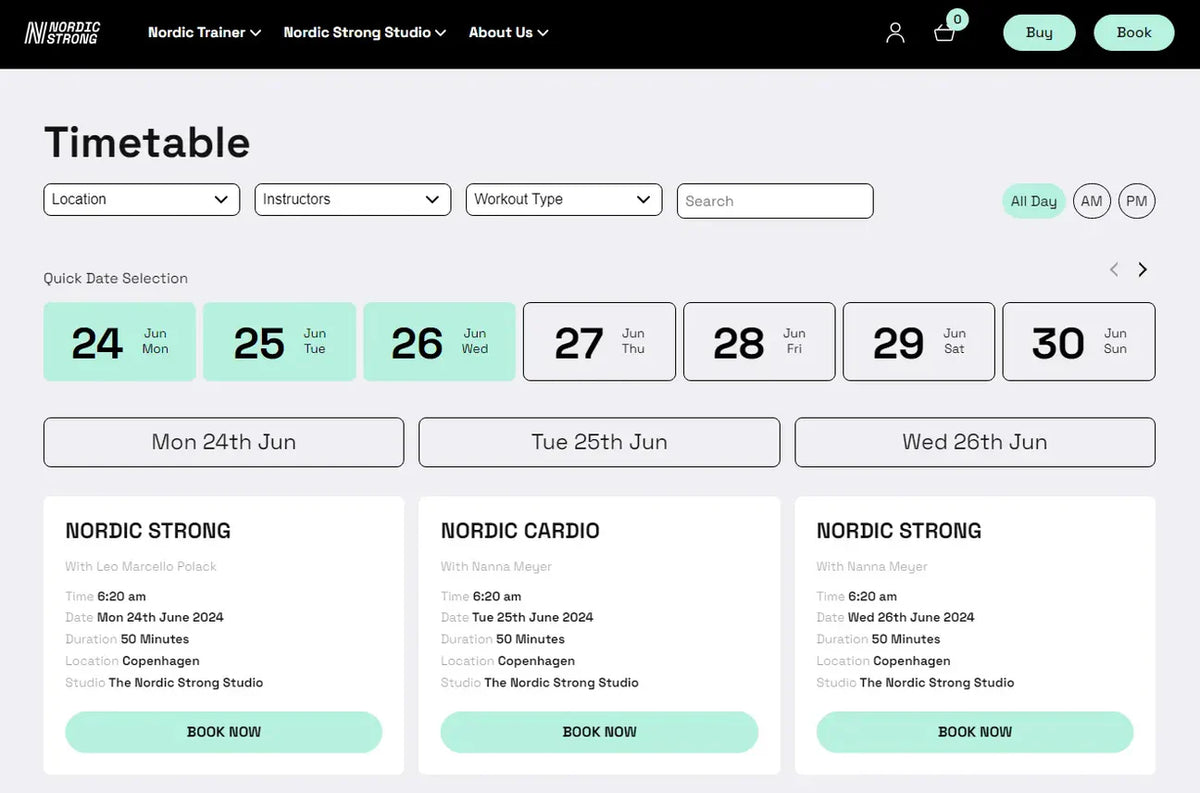Click the Mon 24th Jun column header
The width and height of the screenshot is (1200, 793).
(x=224, y=442)
